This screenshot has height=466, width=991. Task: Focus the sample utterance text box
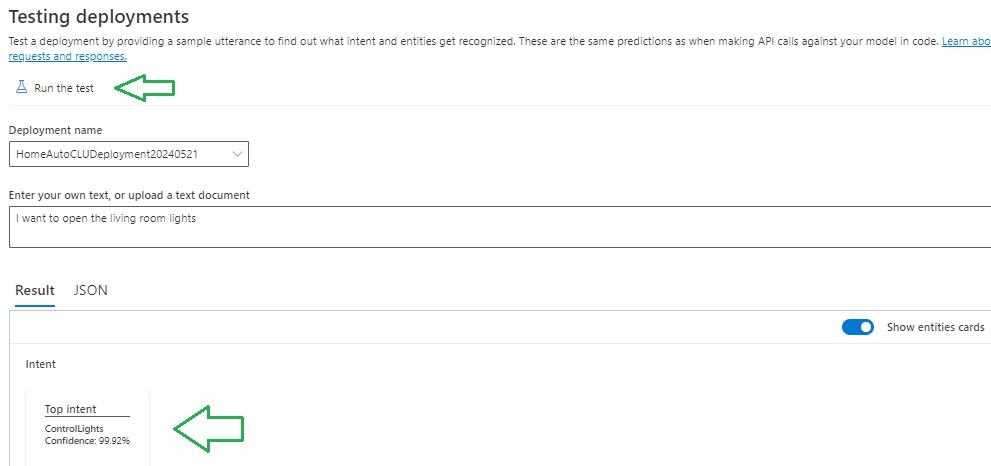(x=500, y=227)
